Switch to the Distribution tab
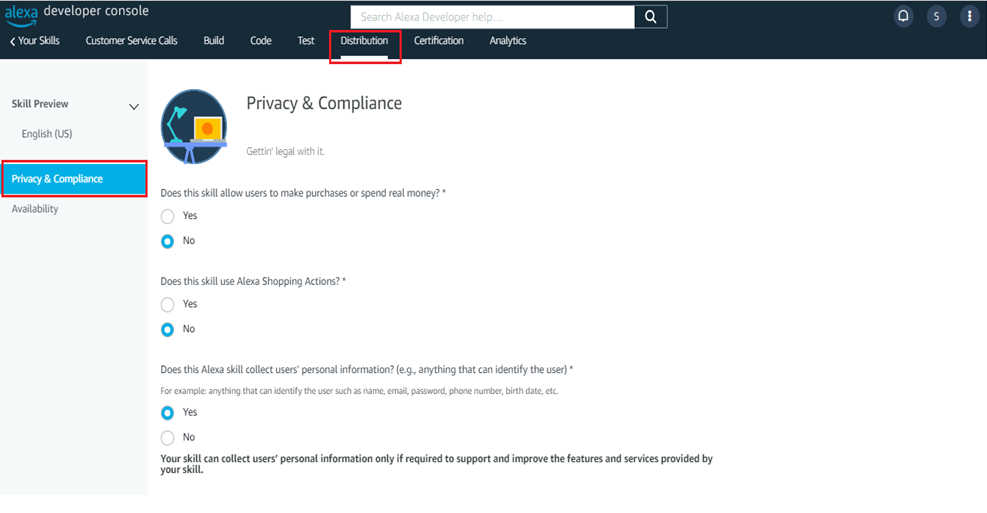Screen dimensions: 987x513 pos(364,41)
